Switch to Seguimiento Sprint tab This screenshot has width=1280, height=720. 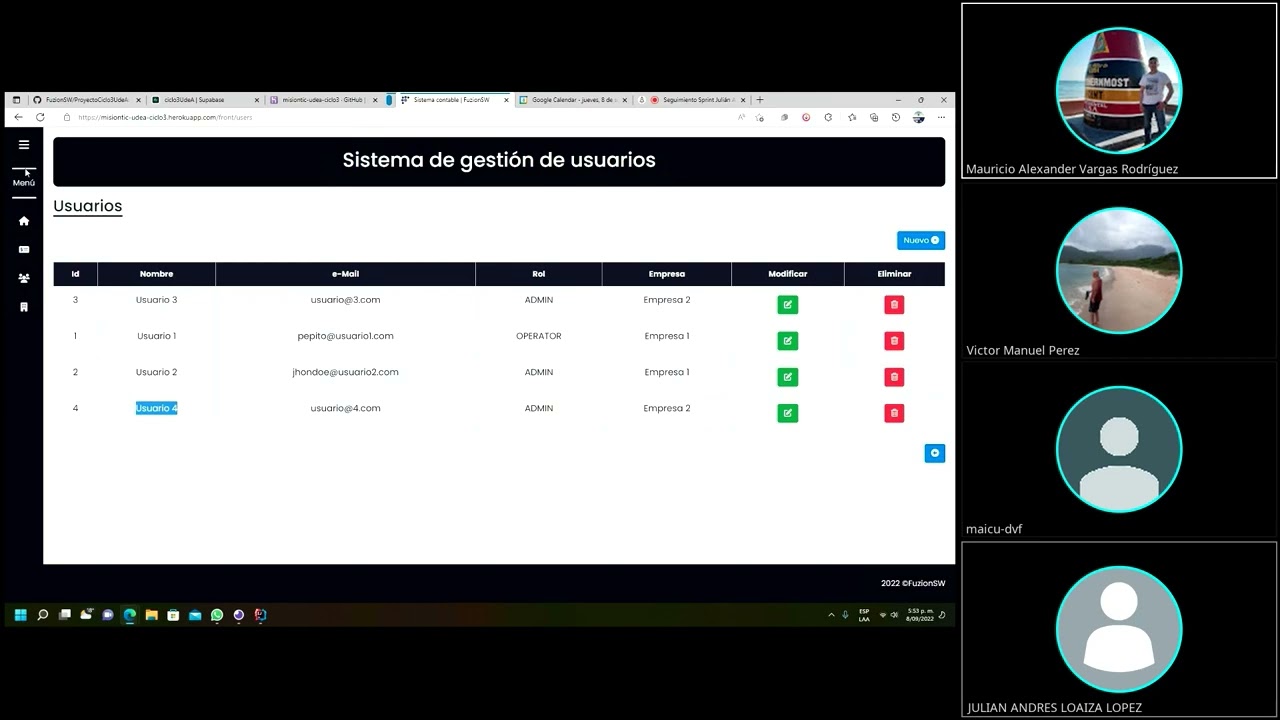[692, 100]
